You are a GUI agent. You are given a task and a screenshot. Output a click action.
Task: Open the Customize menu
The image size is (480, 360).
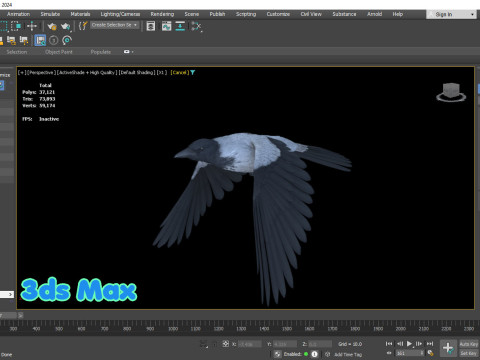click(278, 14)
